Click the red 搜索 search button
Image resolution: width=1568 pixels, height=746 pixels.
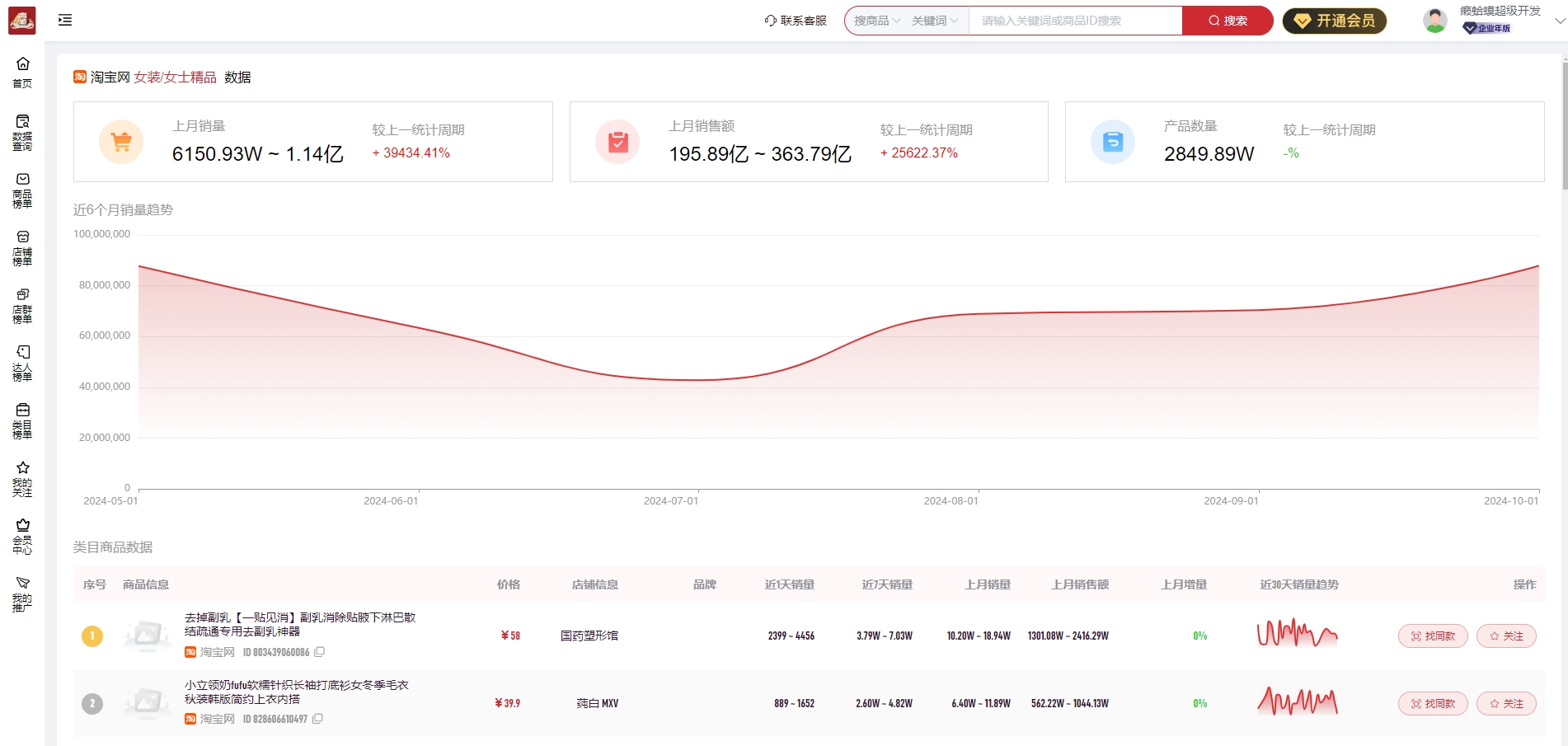pos(1227,21)
